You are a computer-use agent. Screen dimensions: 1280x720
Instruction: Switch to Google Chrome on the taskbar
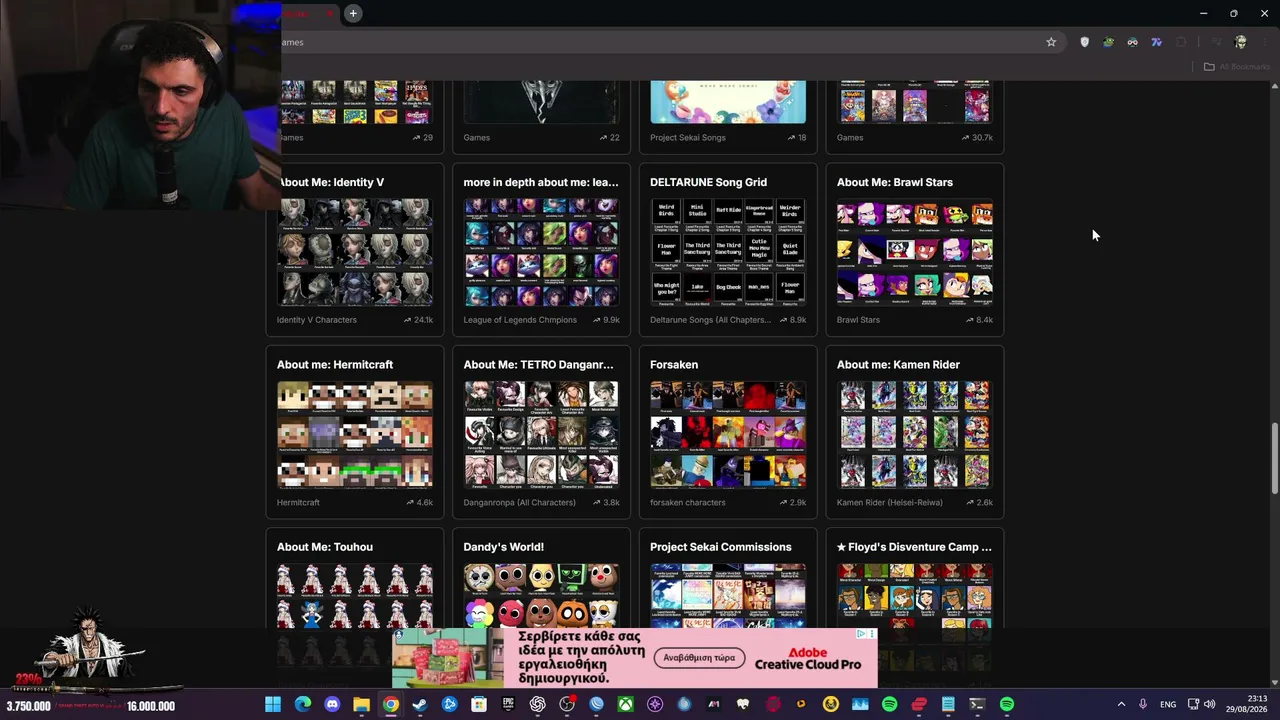[x=391, y=705]
